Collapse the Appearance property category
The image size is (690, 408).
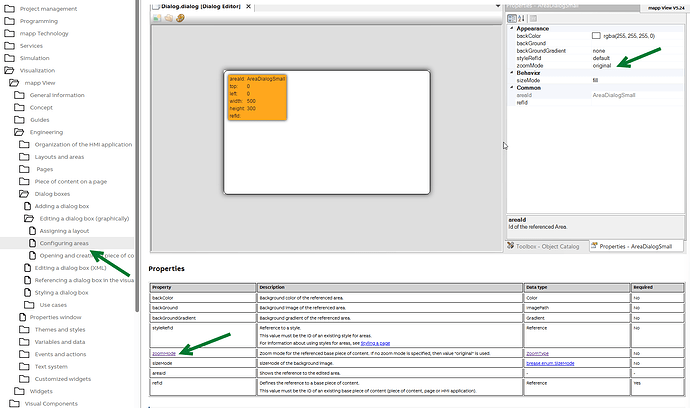512,28
